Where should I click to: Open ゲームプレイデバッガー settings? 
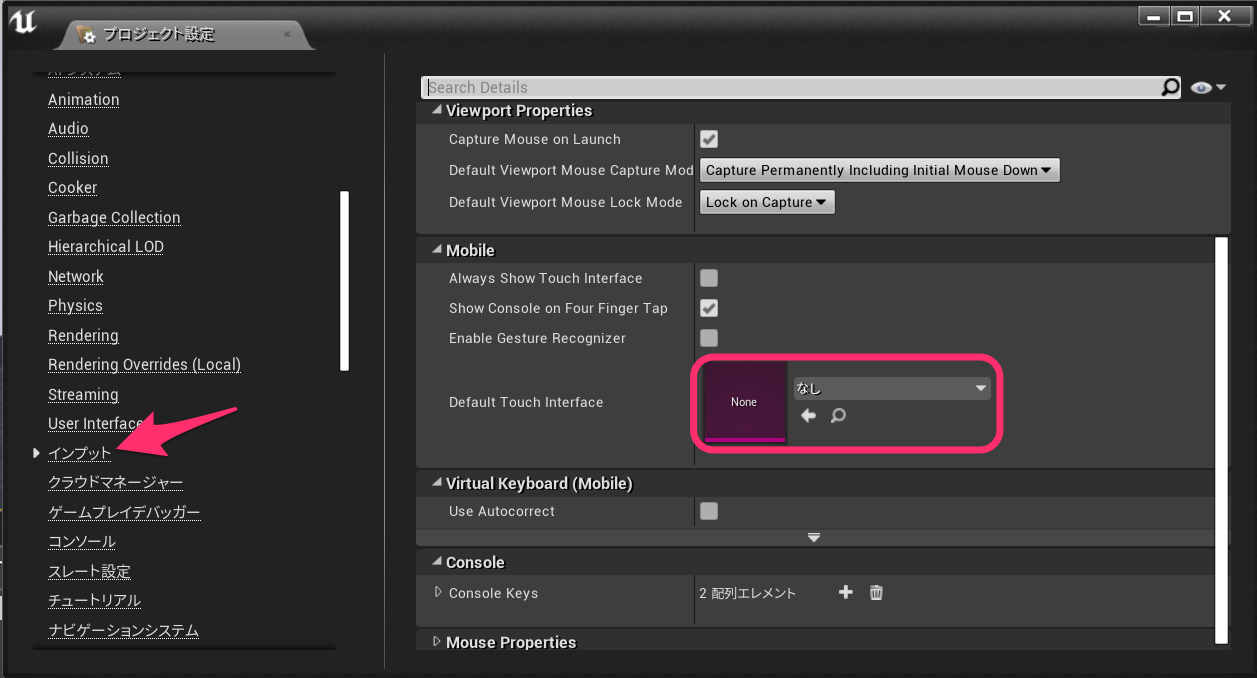tap(124, 512)
